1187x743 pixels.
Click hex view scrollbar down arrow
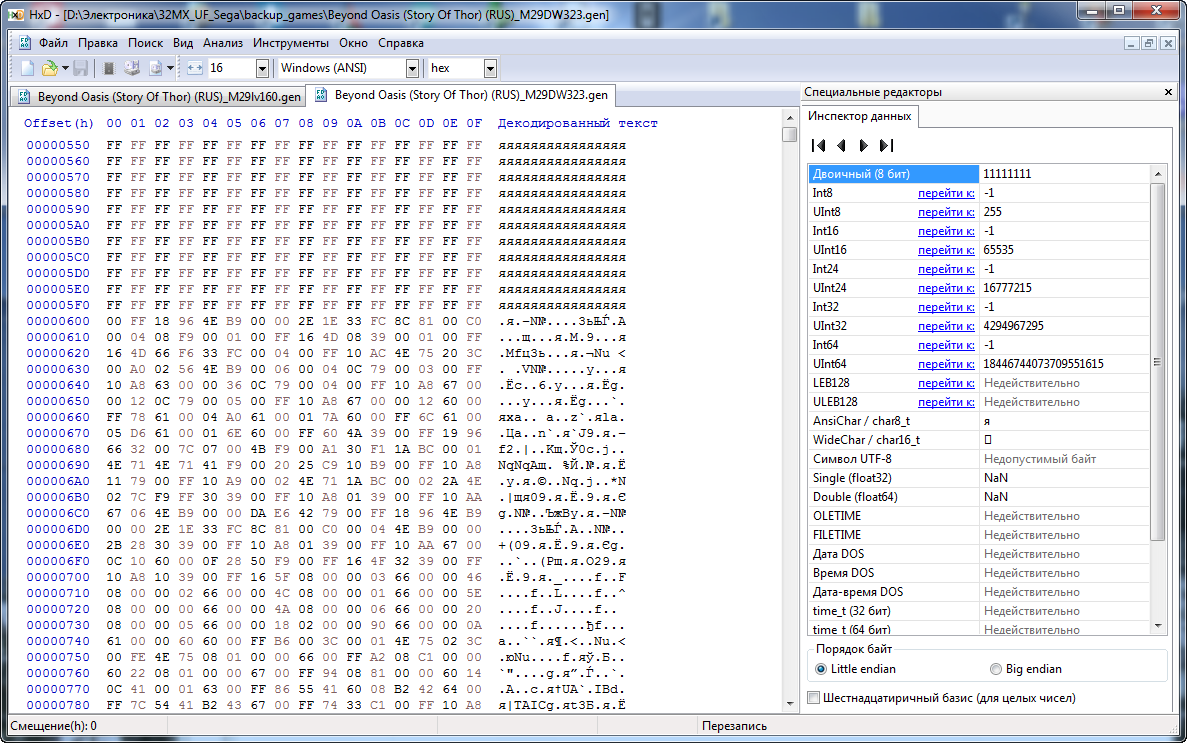click(790, 704)
